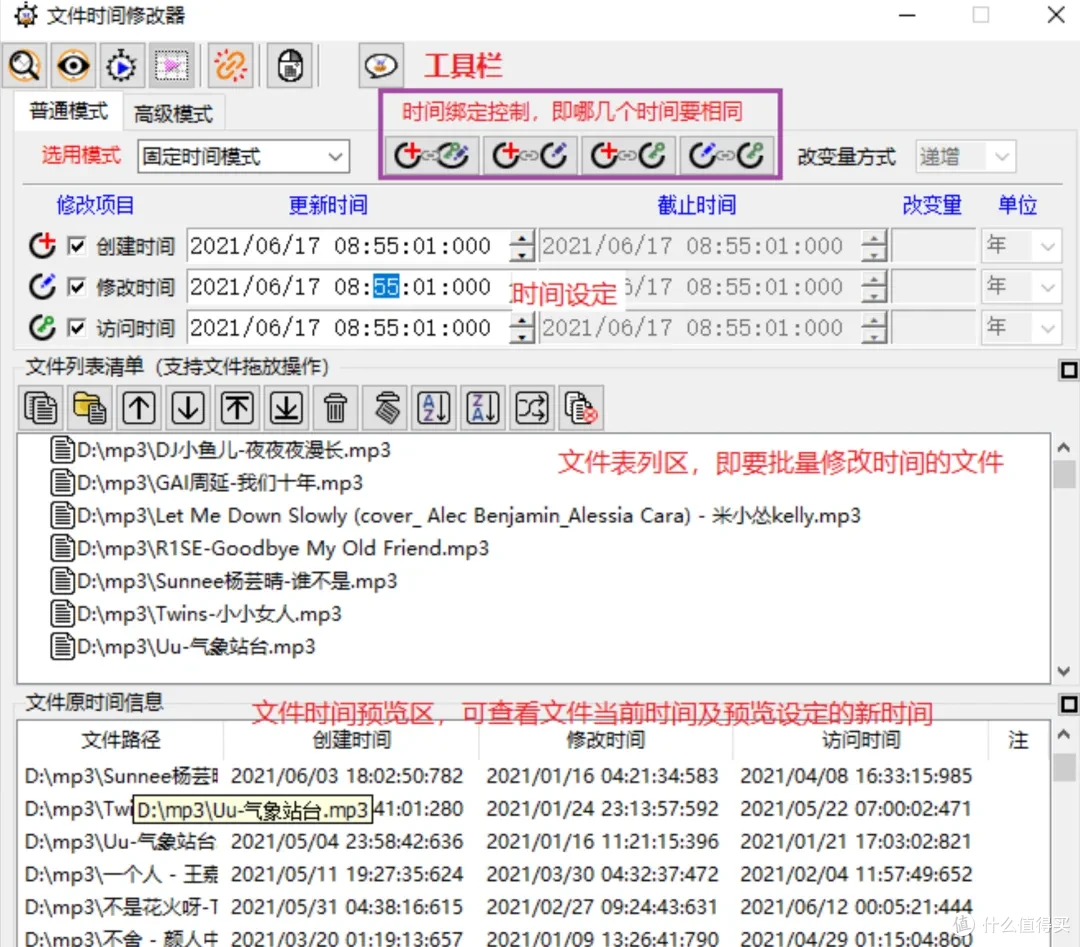This screenshot has width=1080, height=947.
Task: Select D:\mp3\Sunnee杨芸晴-谁不是.mp3 in file list
Action: pos(224,581)
